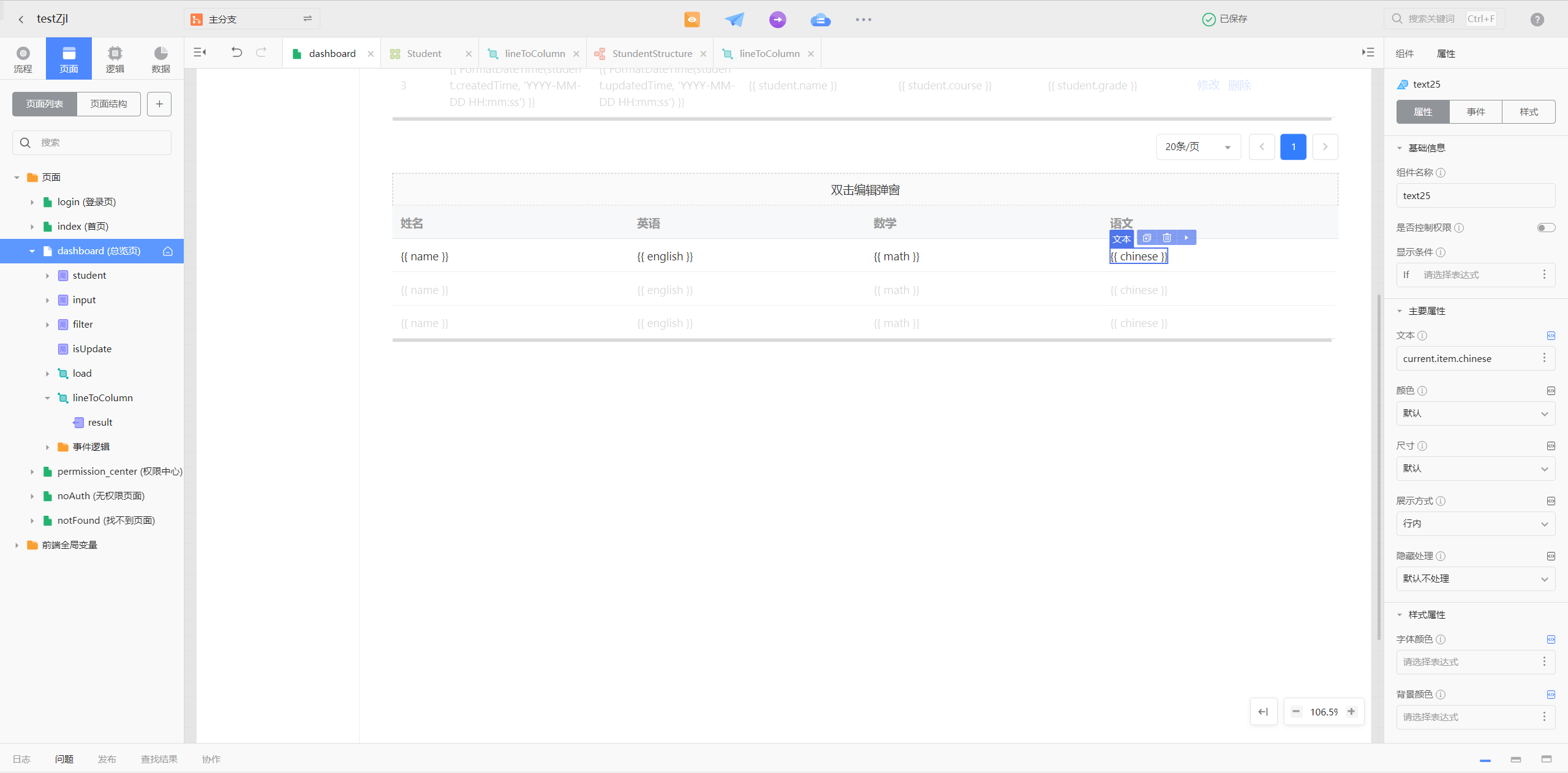Go to previous page in pagination
Image resolution: width=1568 pixels, height=773 pixels.
[x=1262, y=147]
